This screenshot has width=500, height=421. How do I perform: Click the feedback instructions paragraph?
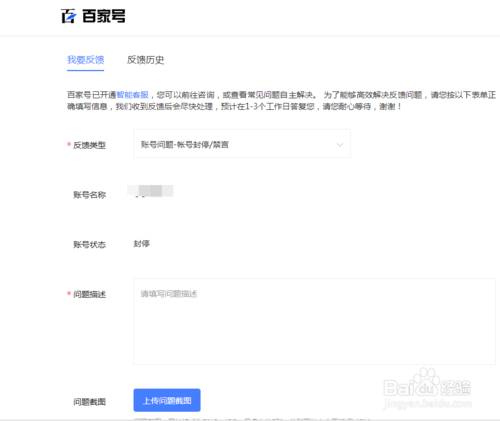point(281,101)
